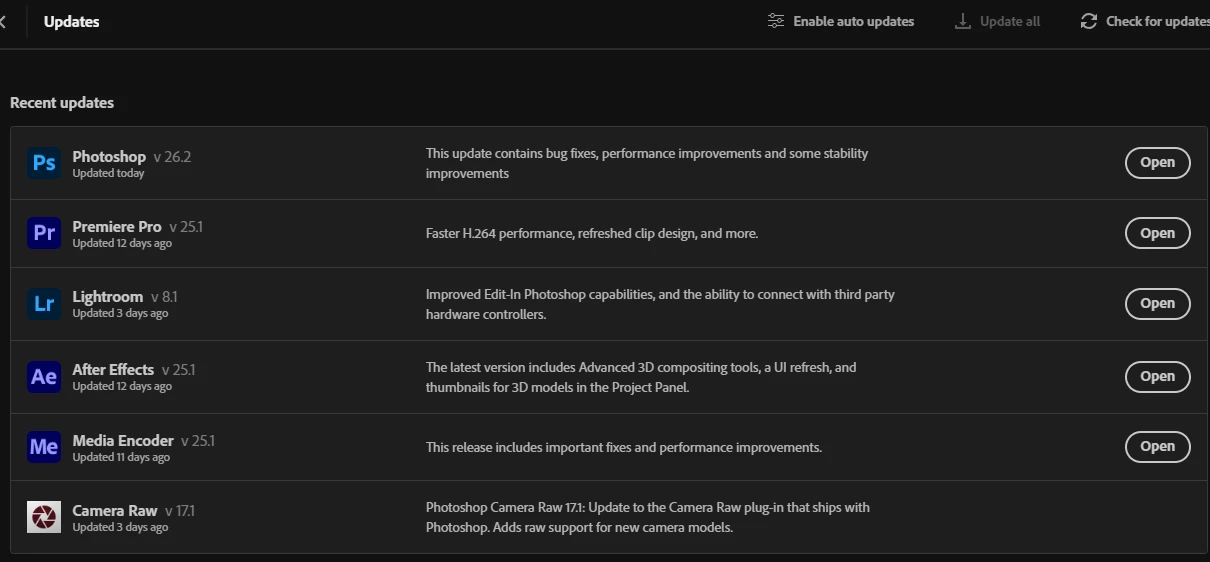Click Lightroom version v 8.1
Viewport: 1210px width, 562px height.
pos(164,297)
